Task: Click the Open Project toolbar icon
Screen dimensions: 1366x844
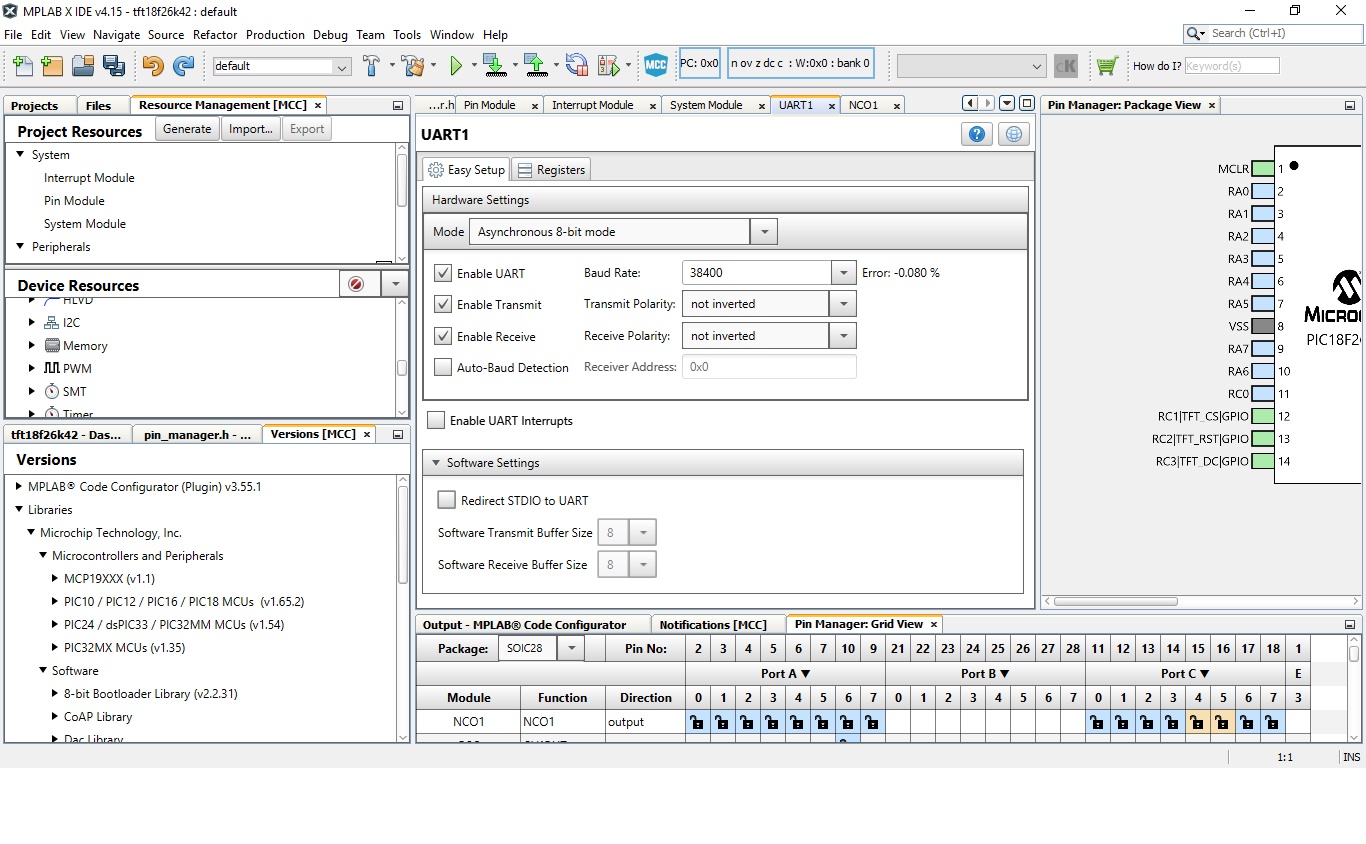Action: [x=83, y=66]
